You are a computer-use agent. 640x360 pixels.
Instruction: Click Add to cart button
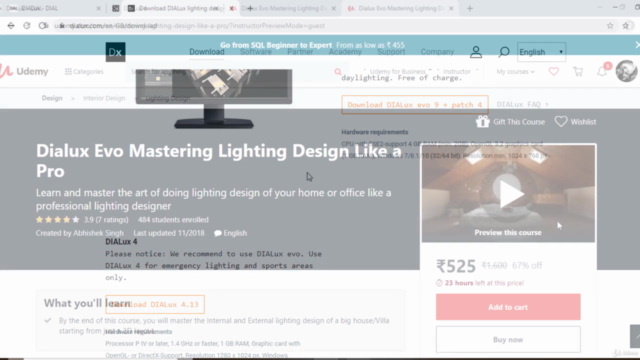point(508,307)
